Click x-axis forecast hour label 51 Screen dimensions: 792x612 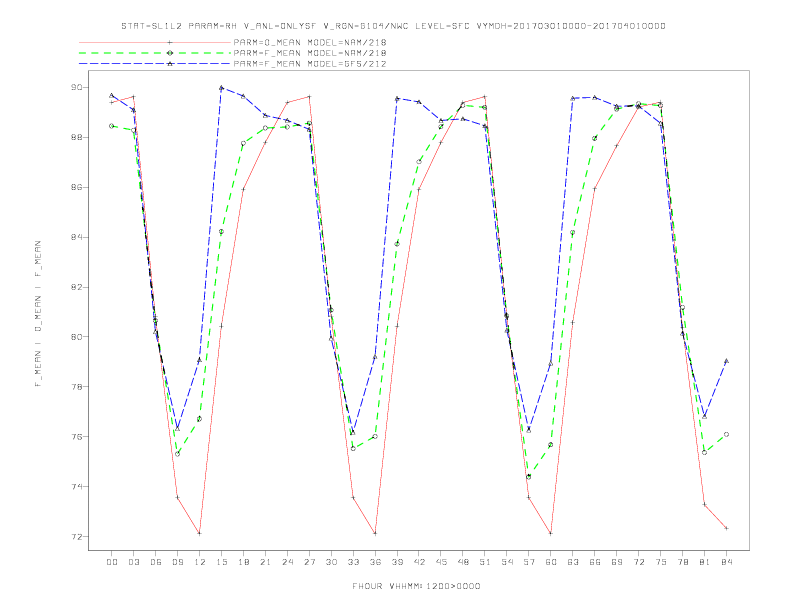pos(485,562)
